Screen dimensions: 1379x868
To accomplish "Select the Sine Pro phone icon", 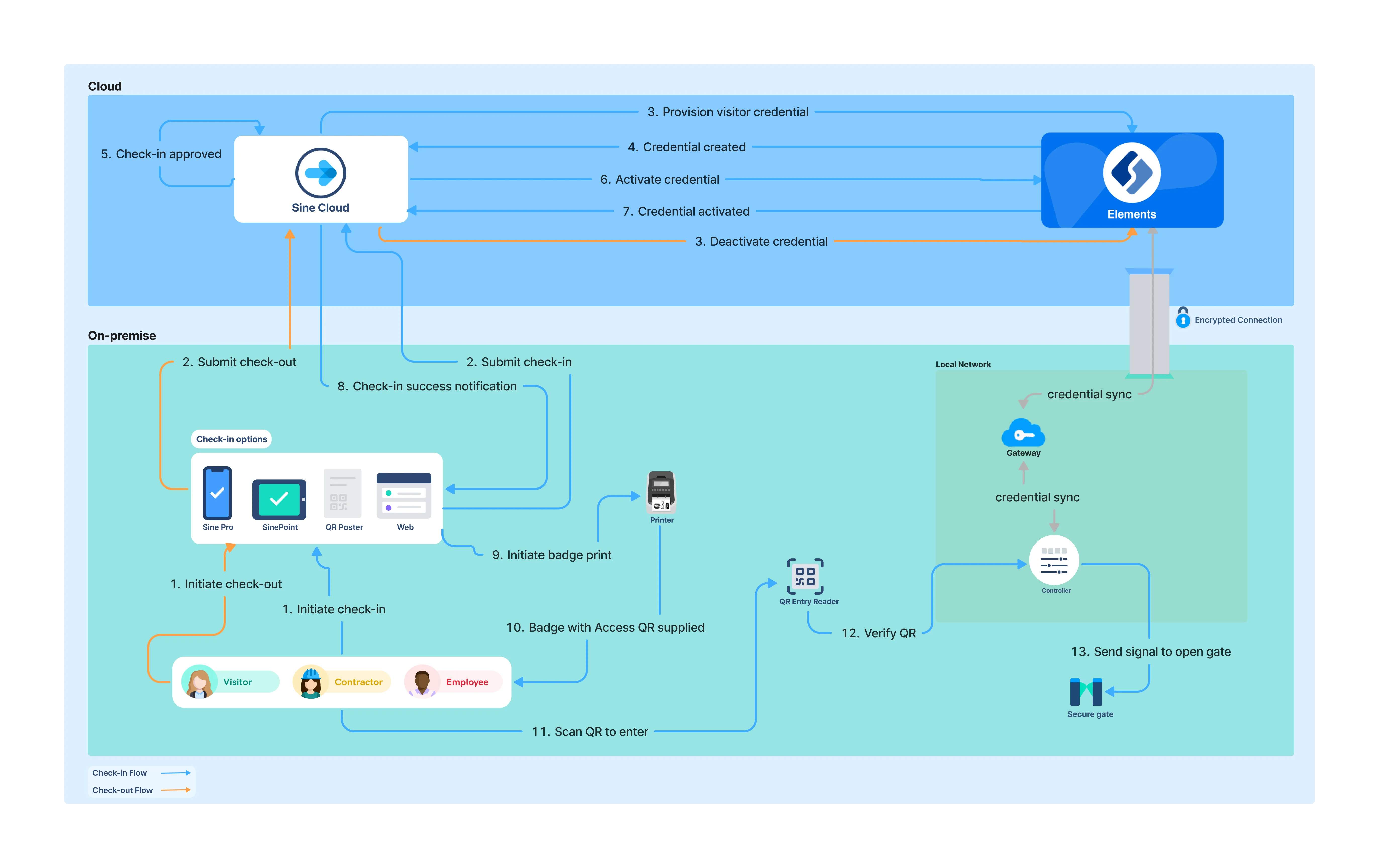I will tap(218, 493).
